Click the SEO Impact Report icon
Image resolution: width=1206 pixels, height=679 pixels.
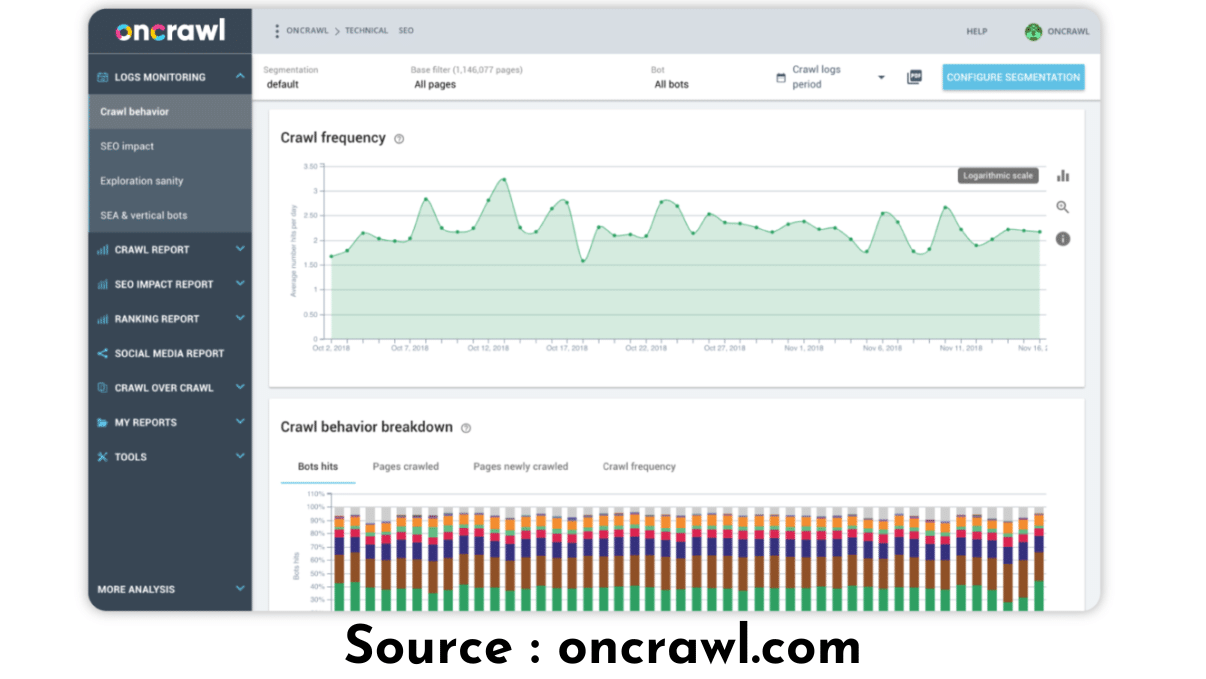tap(102, 284)
